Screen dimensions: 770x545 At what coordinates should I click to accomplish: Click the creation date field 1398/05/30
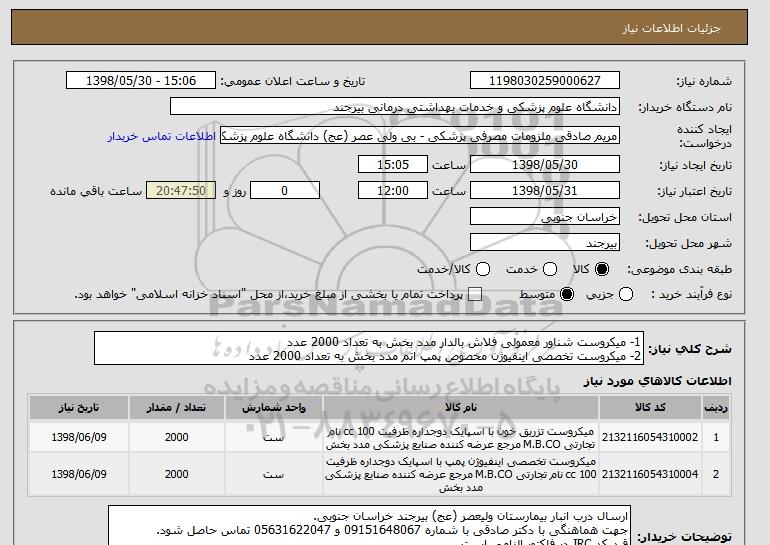tap(545, 164)
